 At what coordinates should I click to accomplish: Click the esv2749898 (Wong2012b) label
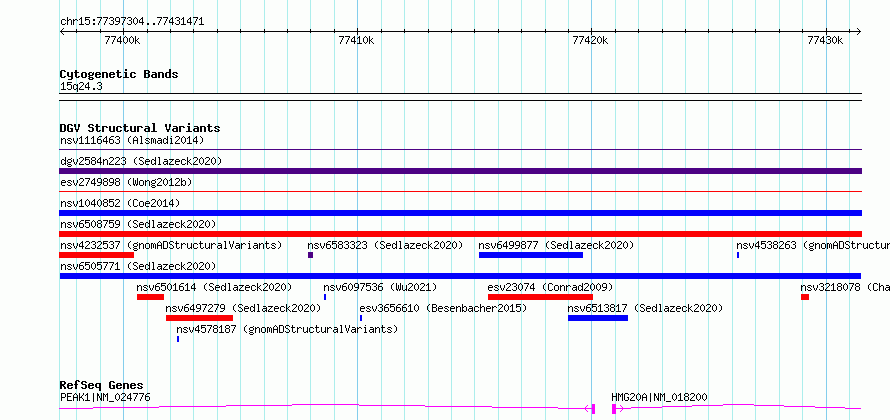click(x=126, y=182)
